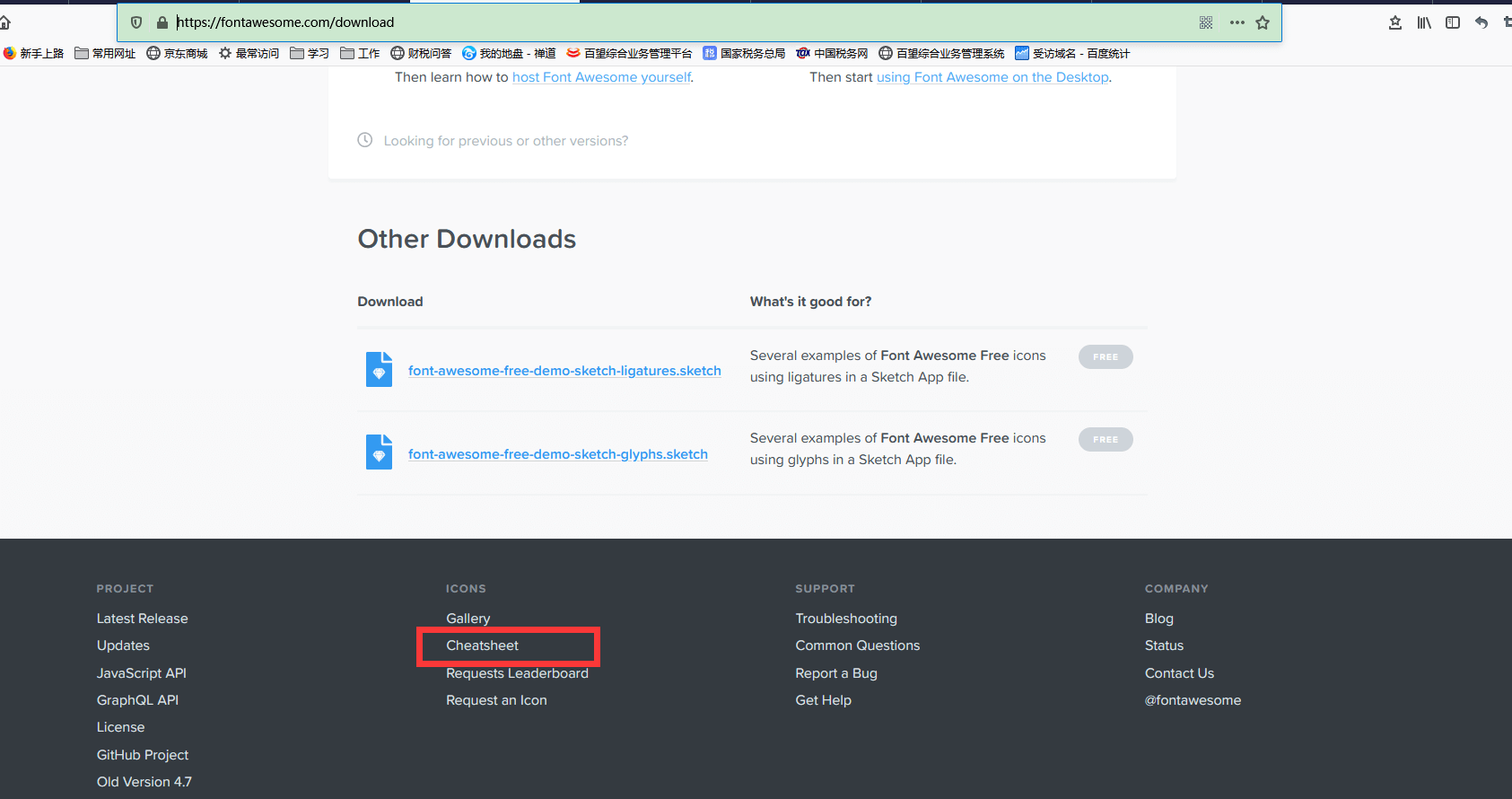1512x799 pixels.
Task: Open Latest Release footer link
Action: 143,619
